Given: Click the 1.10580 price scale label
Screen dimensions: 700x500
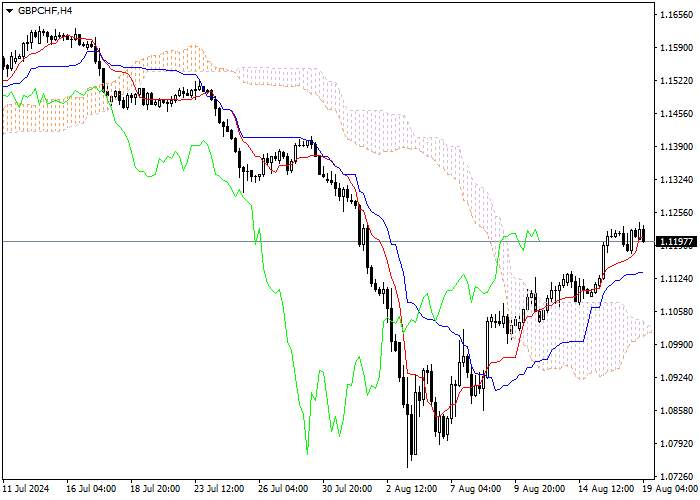Looking at the screenshot, I should [676, 312].
